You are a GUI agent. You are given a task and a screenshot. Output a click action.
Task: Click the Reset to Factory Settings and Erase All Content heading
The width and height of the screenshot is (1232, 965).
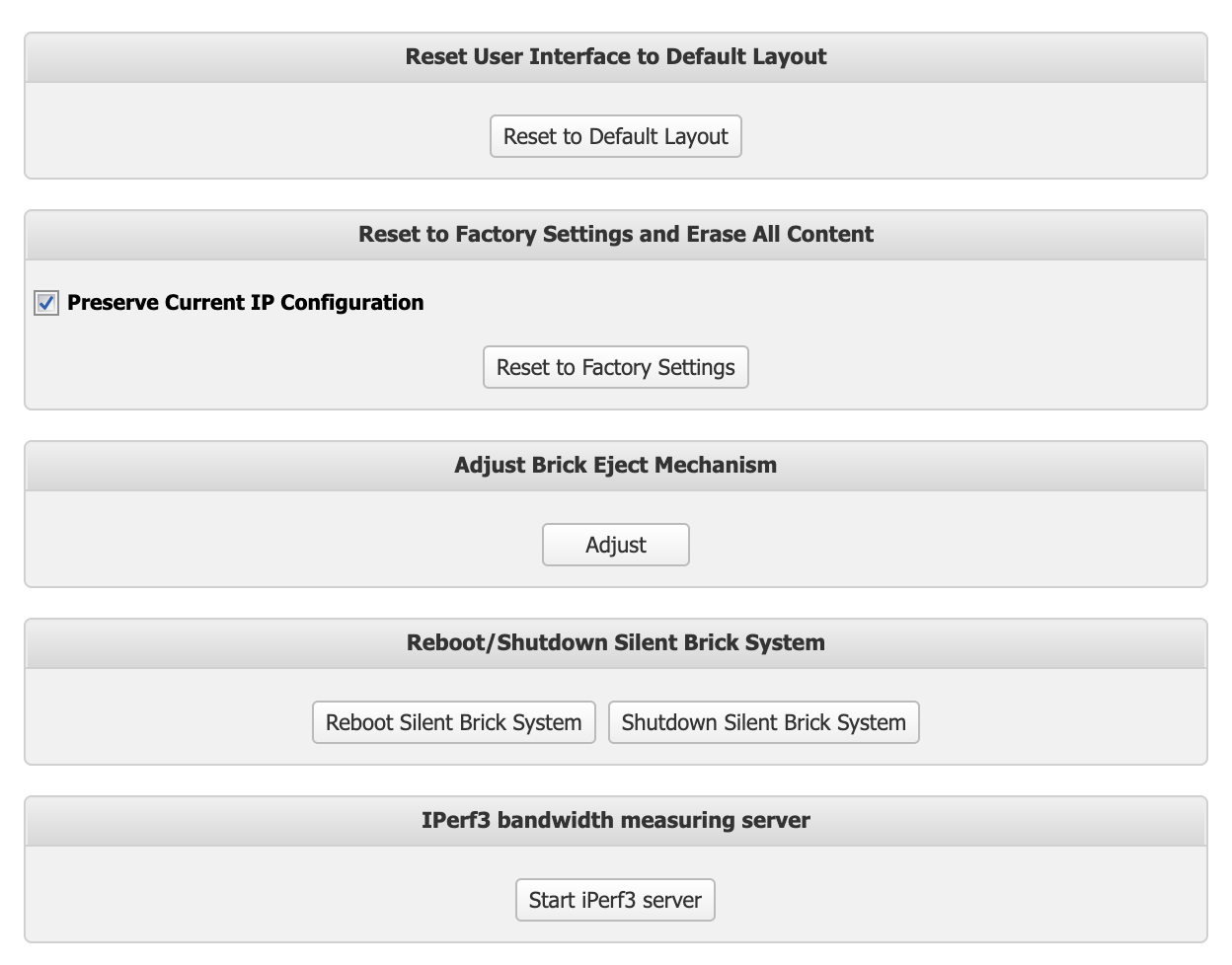point(615,235)
